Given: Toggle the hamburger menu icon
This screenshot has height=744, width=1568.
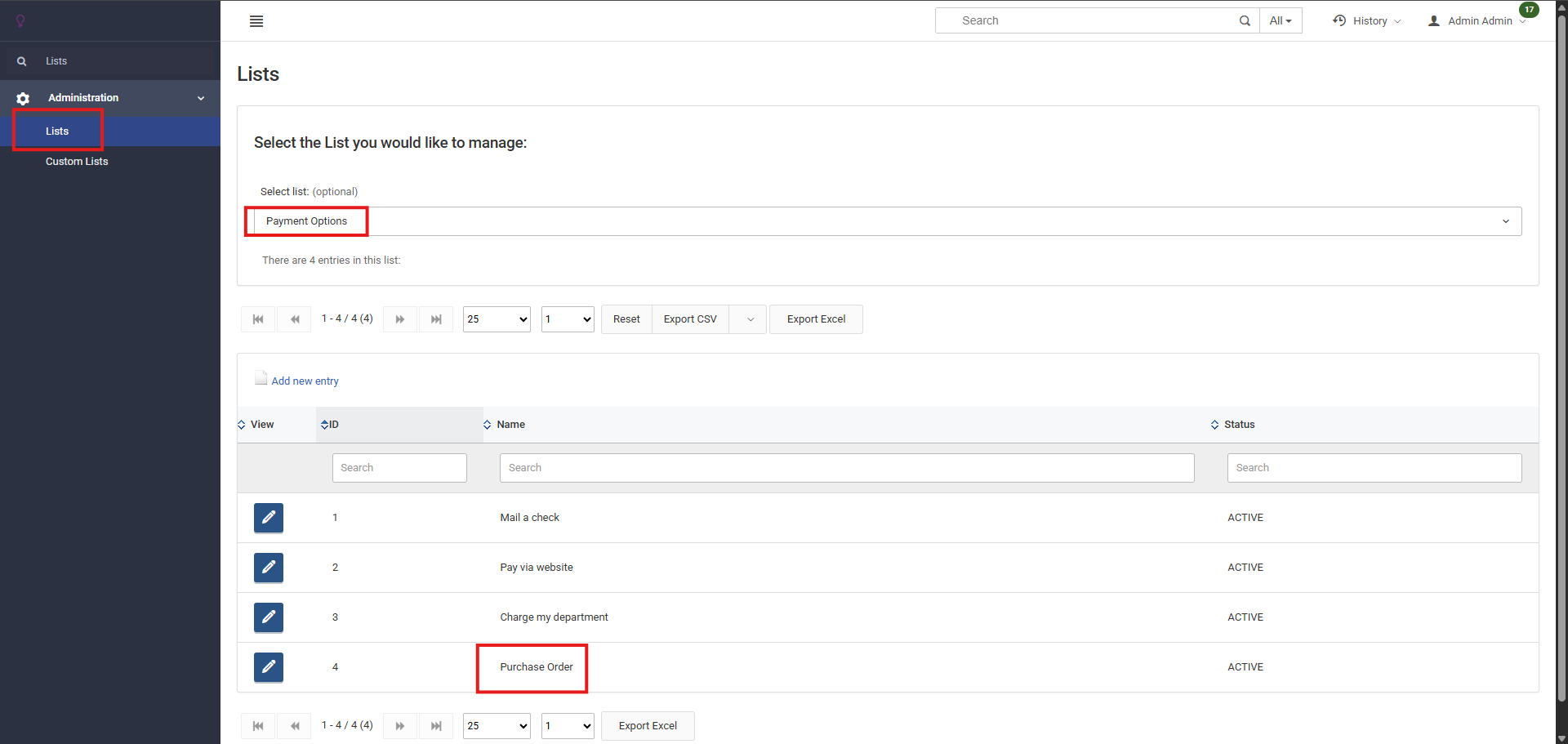Looking at the screenshot, I should pos(256,21).
